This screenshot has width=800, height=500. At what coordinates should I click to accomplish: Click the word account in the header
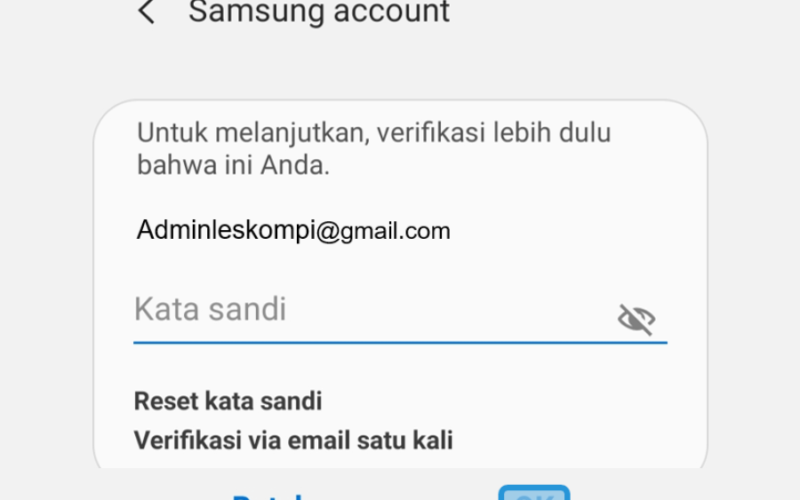[391, 12]
